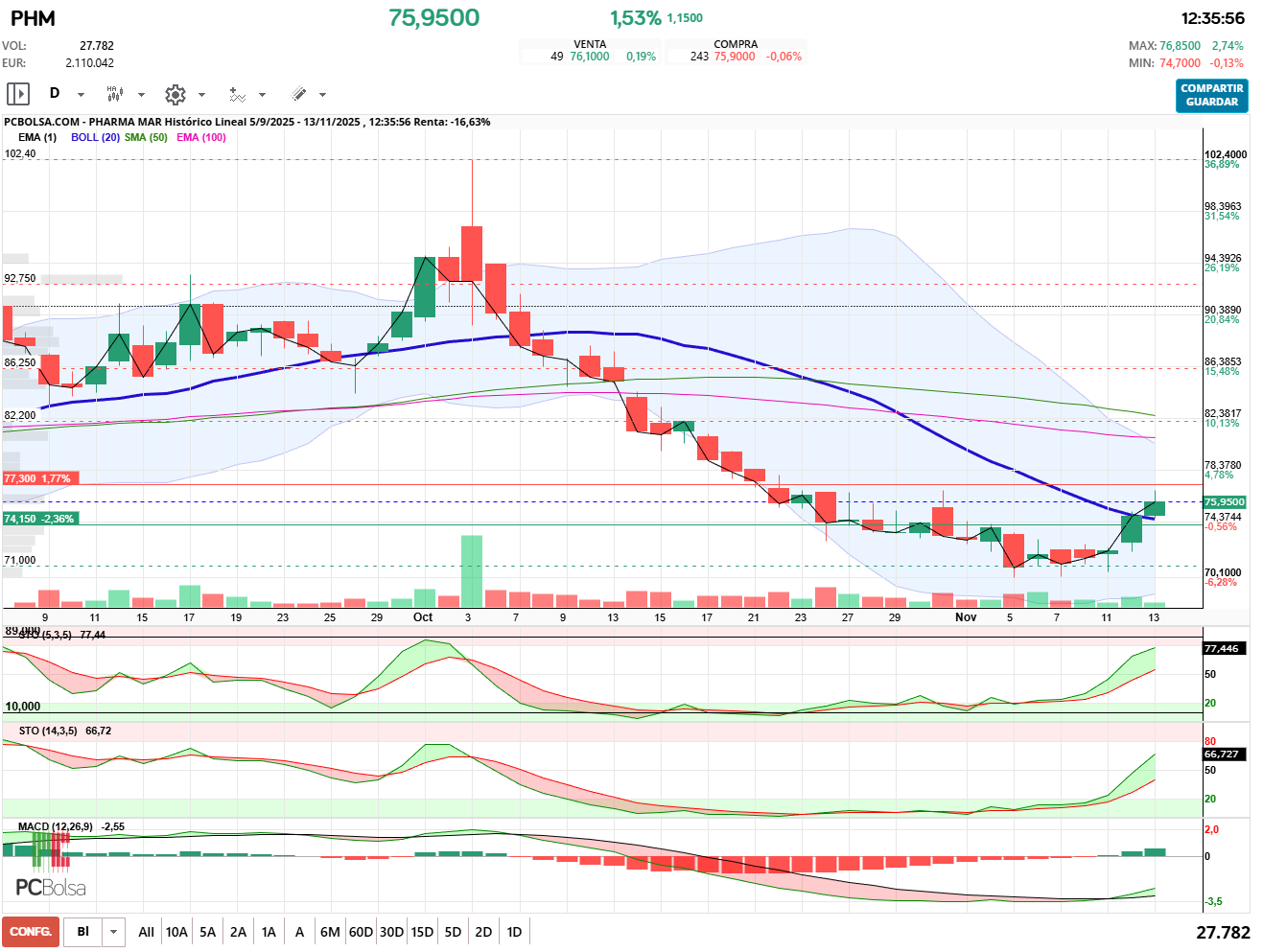
Task: Select the 6M time range tab
Action: tap(330, 932)
